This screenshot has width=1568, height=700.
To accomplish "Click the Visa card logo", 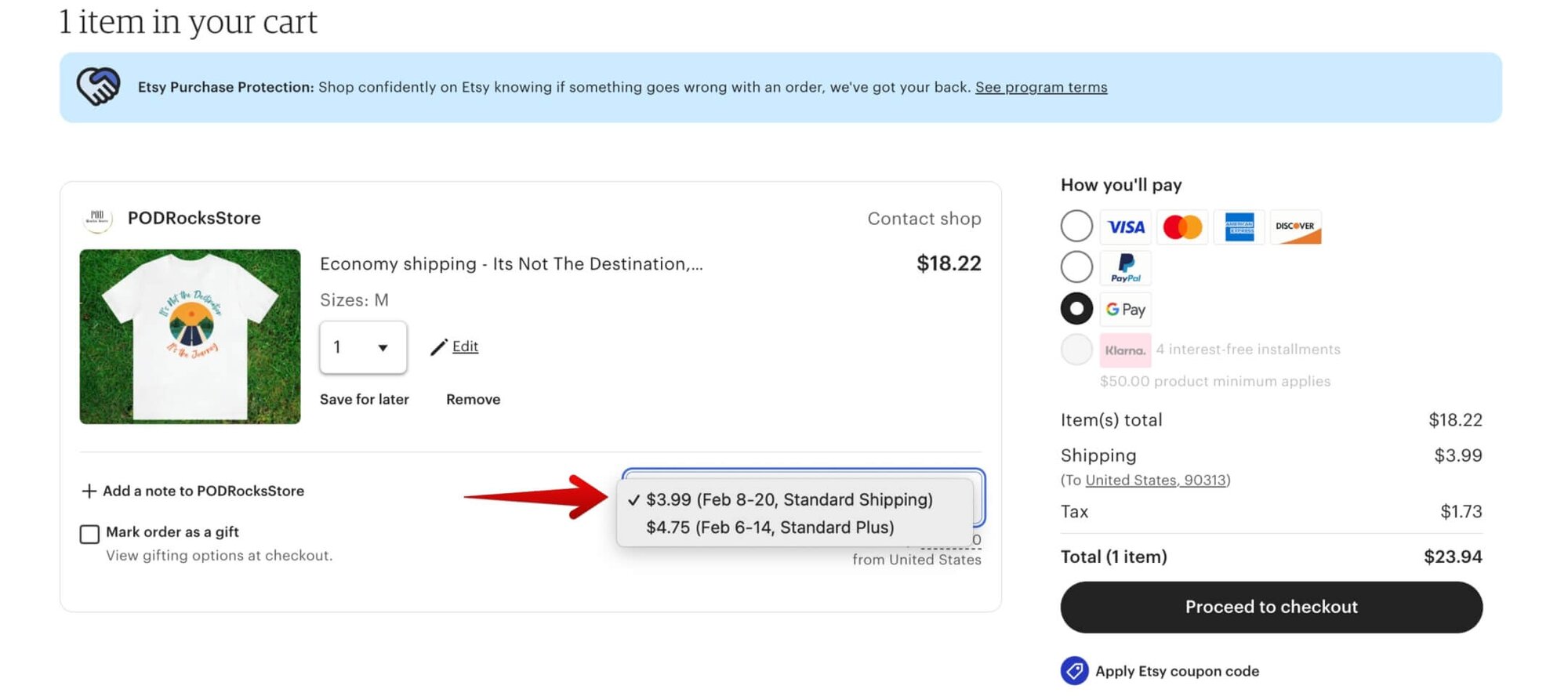I will [x=1126, y=227].
